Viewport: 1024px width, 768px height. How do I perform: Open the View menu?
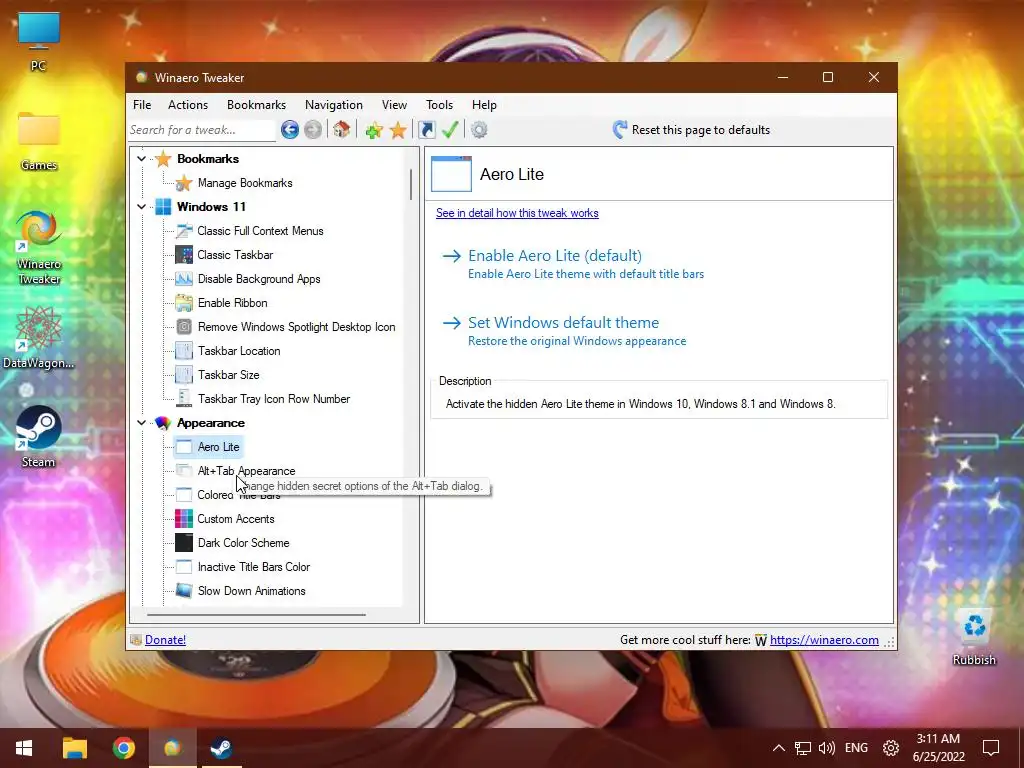[394, 105]
